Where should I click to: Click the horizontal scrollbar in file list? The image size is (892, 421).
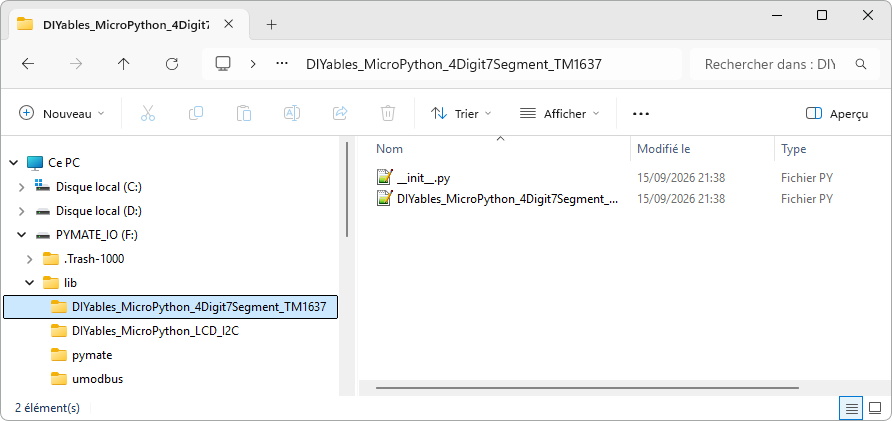pos(587,388)
